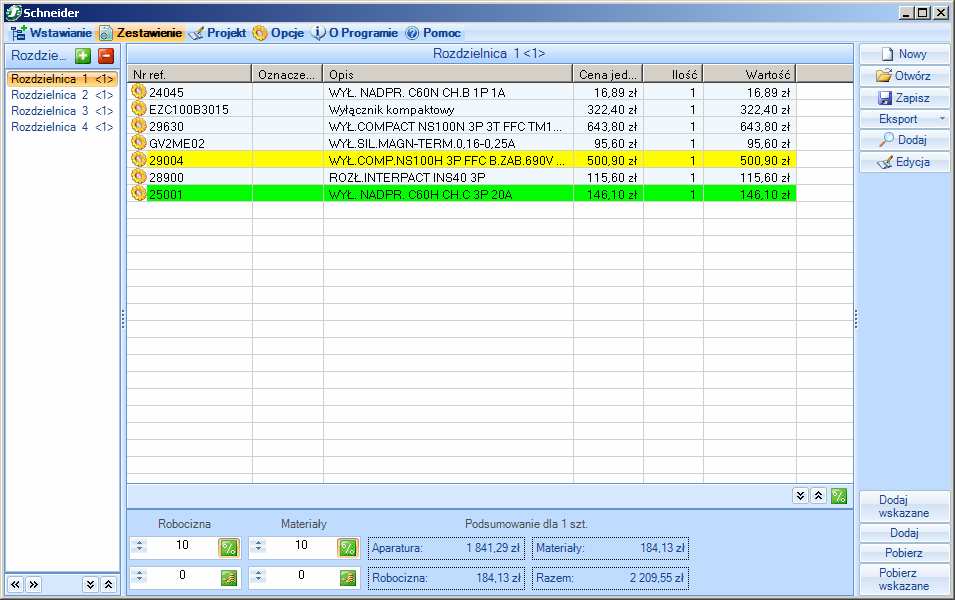Click the Aparatura summary '1 841,29 zł'

click(x=493, y=548)
